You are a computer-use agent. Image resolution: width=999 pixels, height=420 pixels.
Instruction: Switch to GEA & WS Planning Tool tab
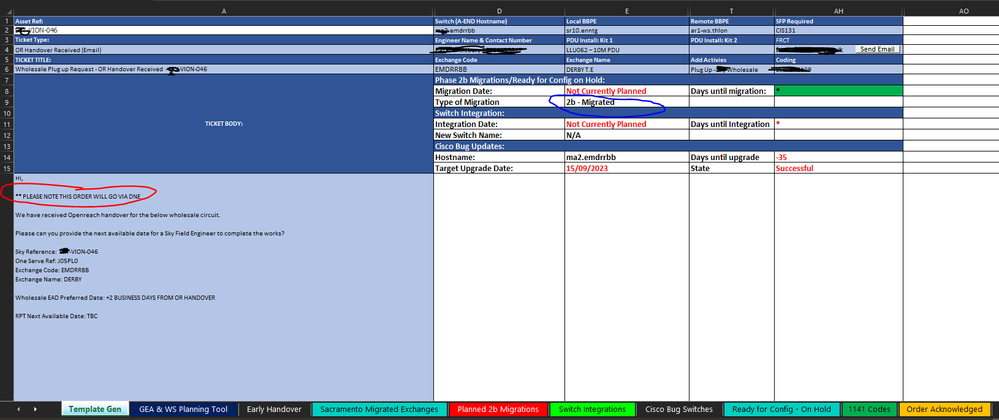[183, 409]
